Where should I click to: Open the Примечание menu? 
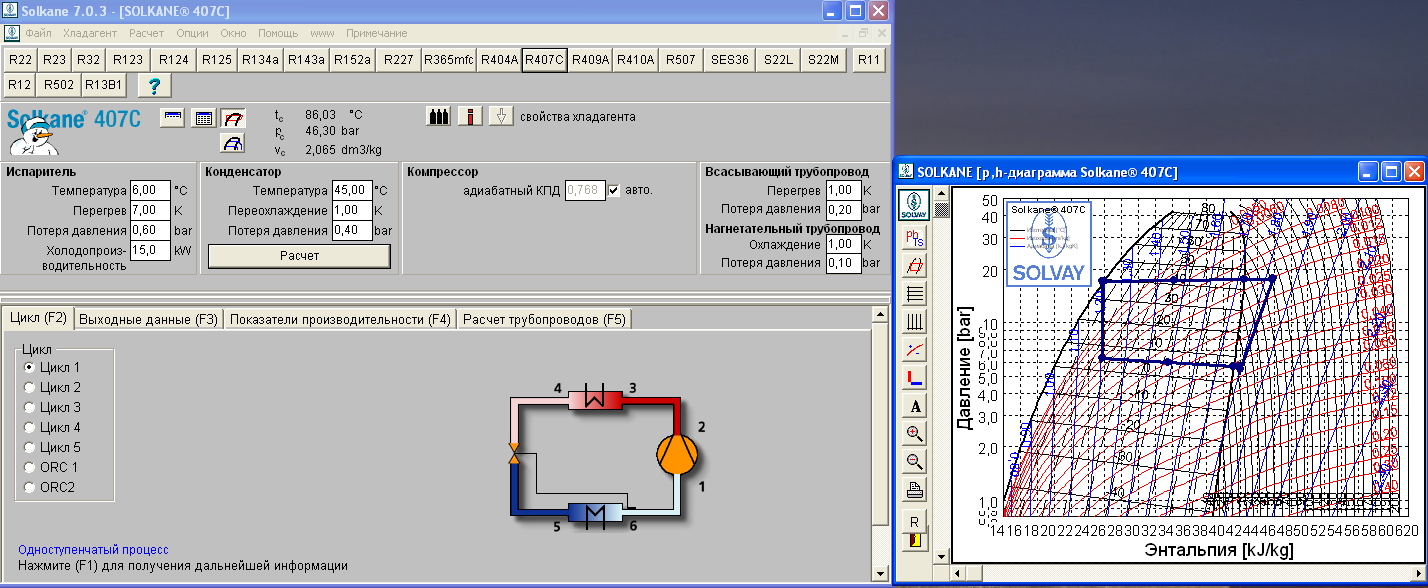click(x=377, y=33)
